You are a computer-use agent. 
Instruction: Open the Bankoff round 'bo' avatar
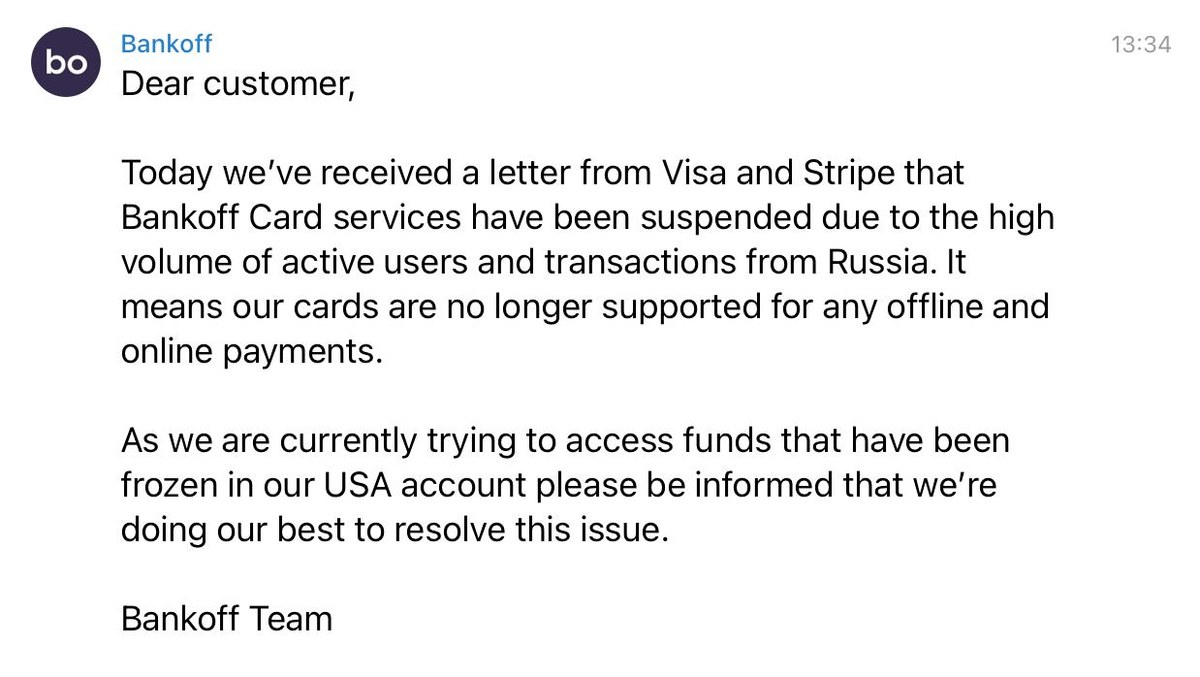coord(66,61)
